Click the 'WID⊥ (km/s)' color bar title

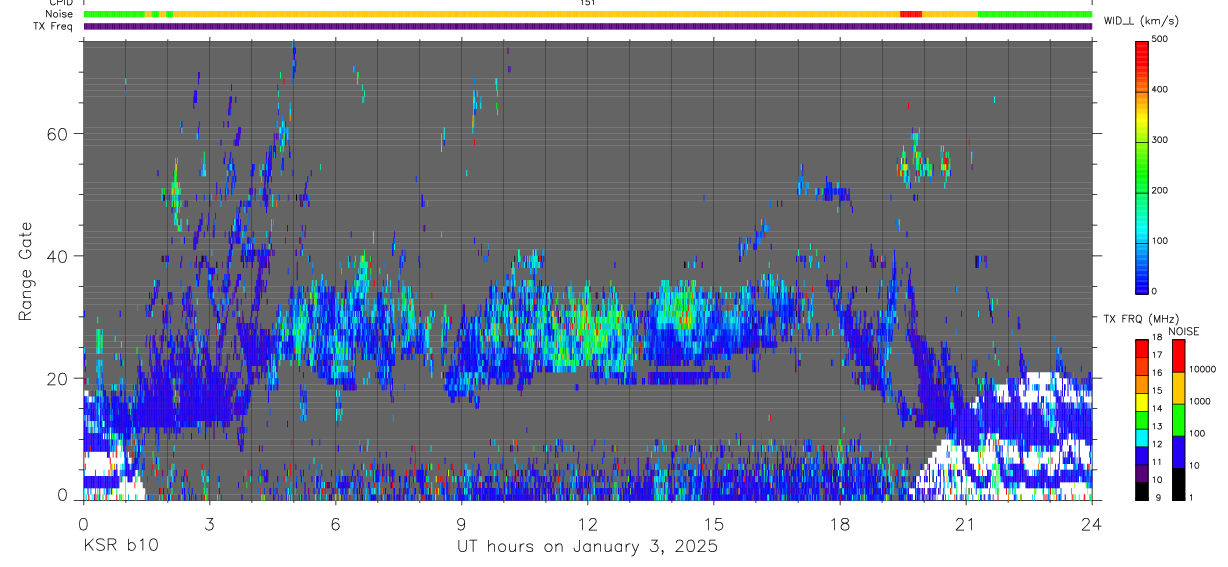(1141, 20)
